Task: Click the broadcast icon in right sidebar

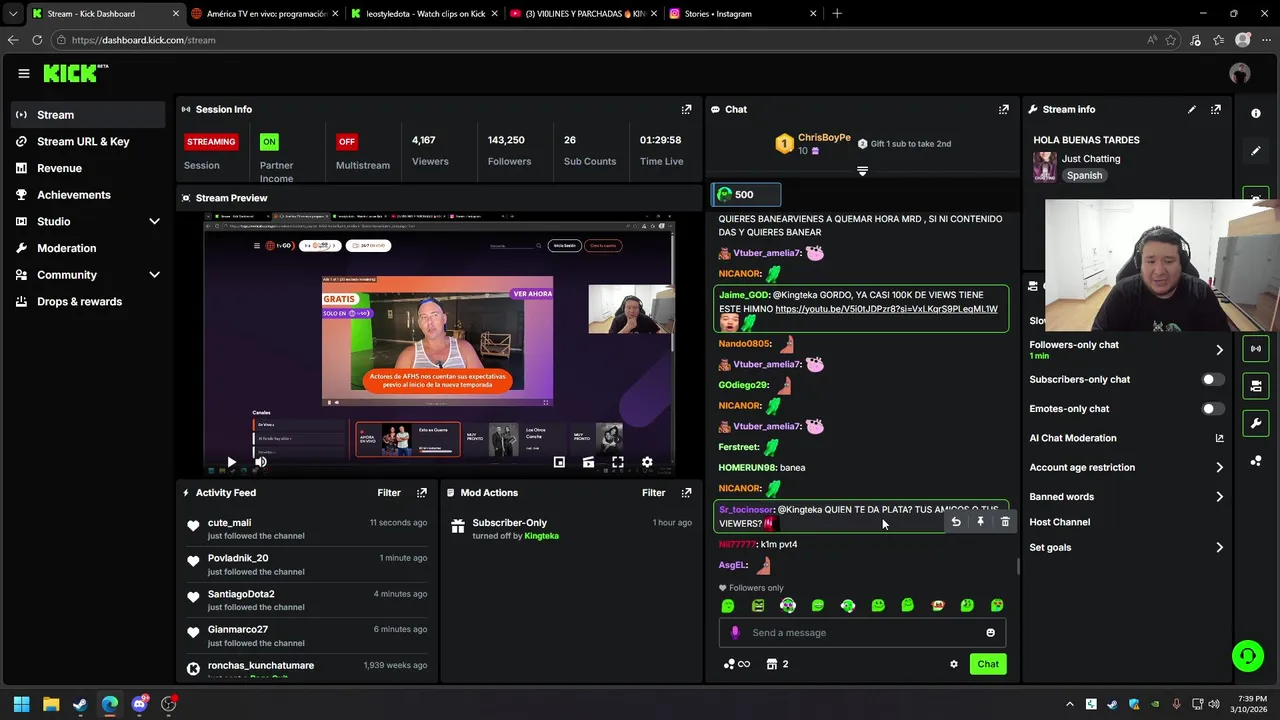Action: coord(1256,348)
